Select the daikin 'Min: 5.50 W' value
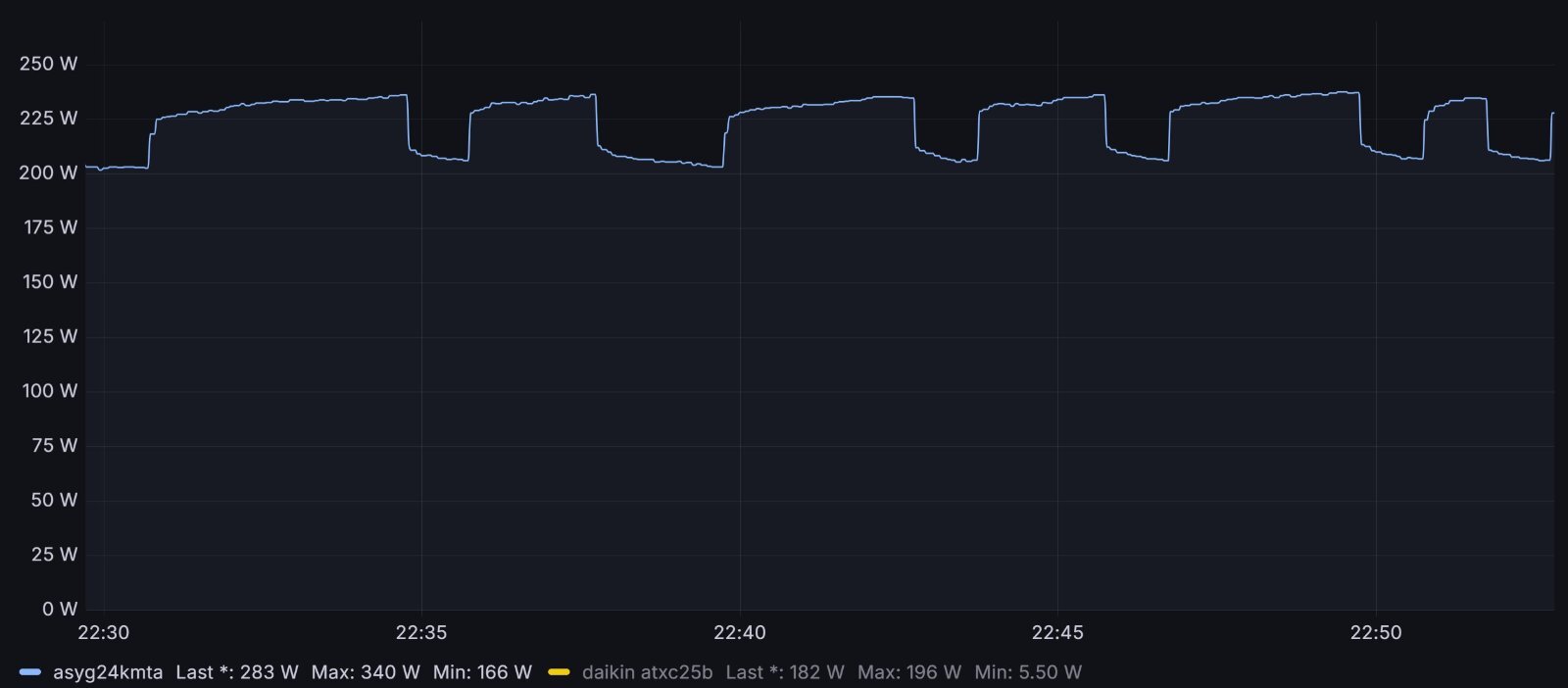1568x688 pixels. click(x=1028, y=672)
